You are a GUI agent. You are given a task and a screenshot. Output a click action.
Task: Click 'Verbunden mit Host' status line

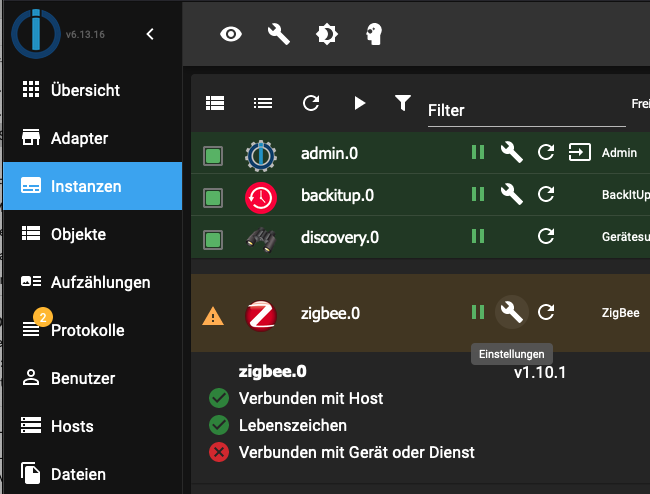[x=311, y=398]
